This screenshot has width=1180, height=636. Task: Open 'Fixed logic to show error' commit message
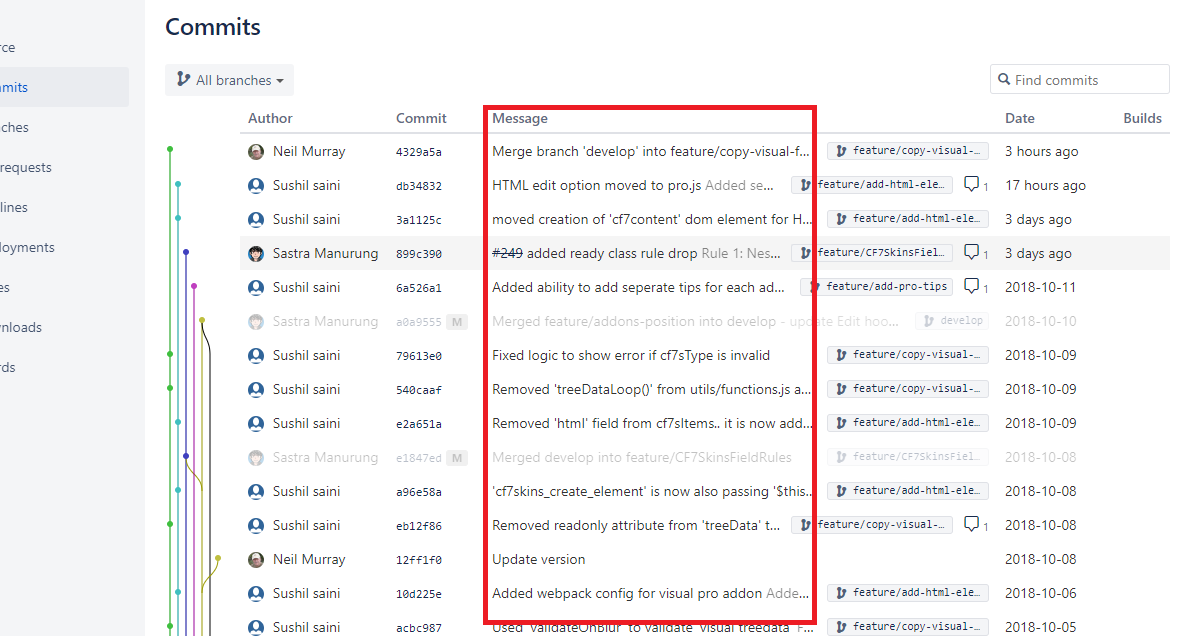[630, 355]
